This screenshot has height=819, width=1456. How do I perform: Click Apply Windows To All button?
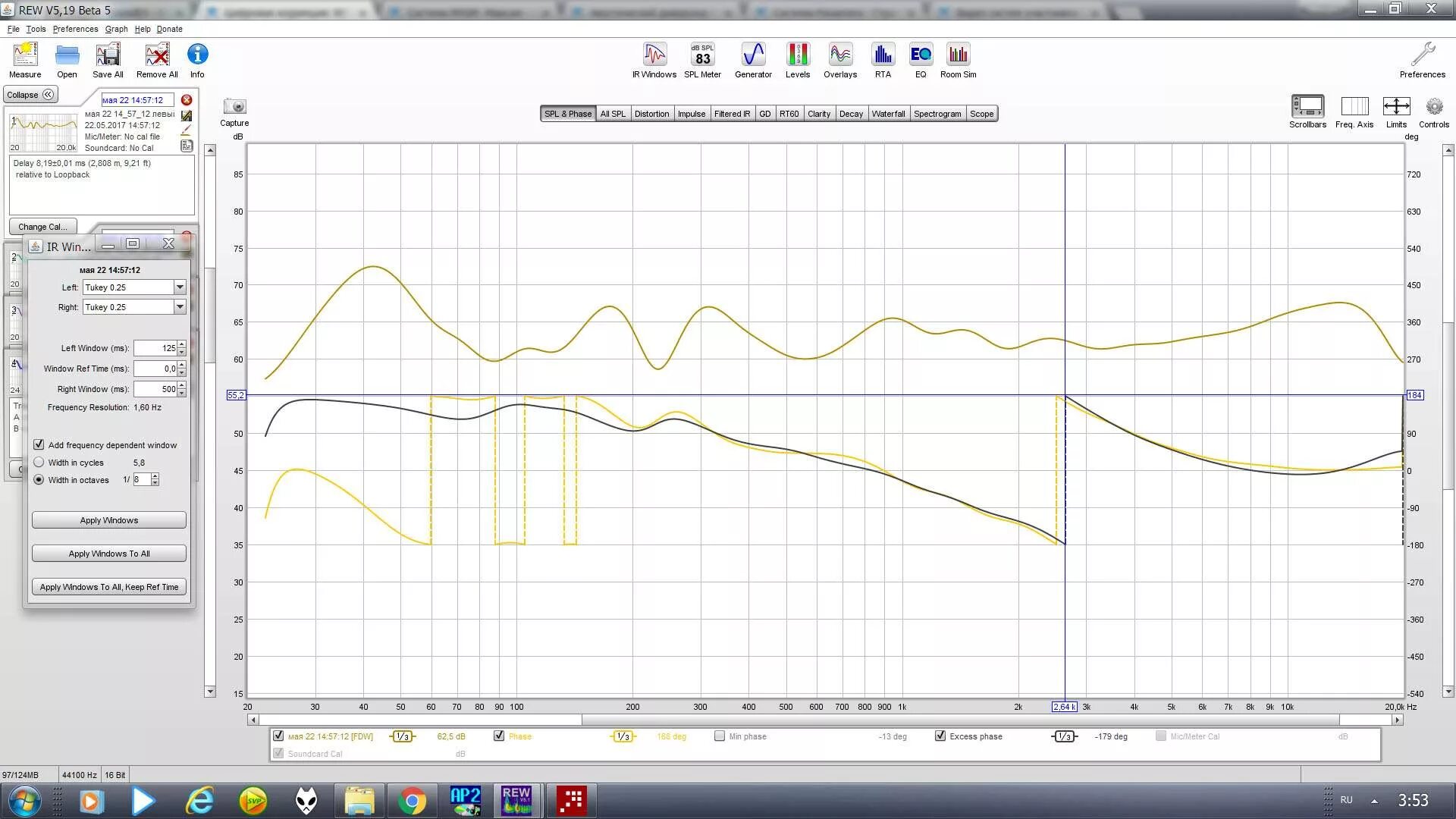pyautogui.click(x=109, y=554)
